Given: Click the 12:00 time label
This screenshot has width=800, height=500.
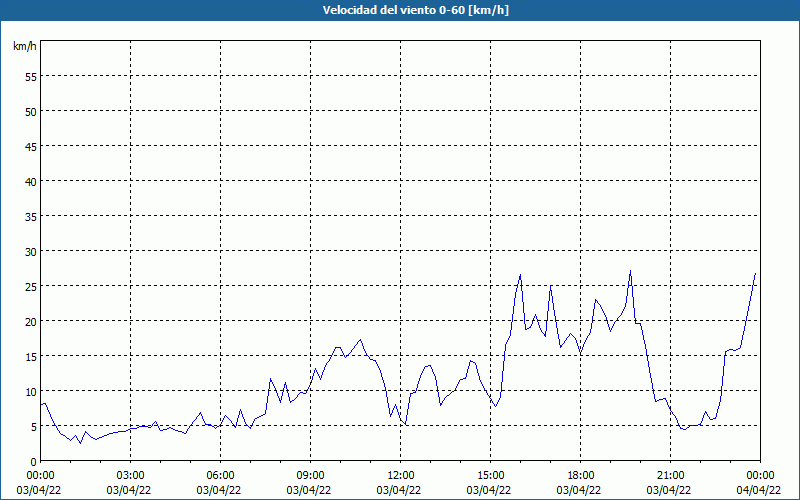Looking at the screenshot, I should point(401,476).
